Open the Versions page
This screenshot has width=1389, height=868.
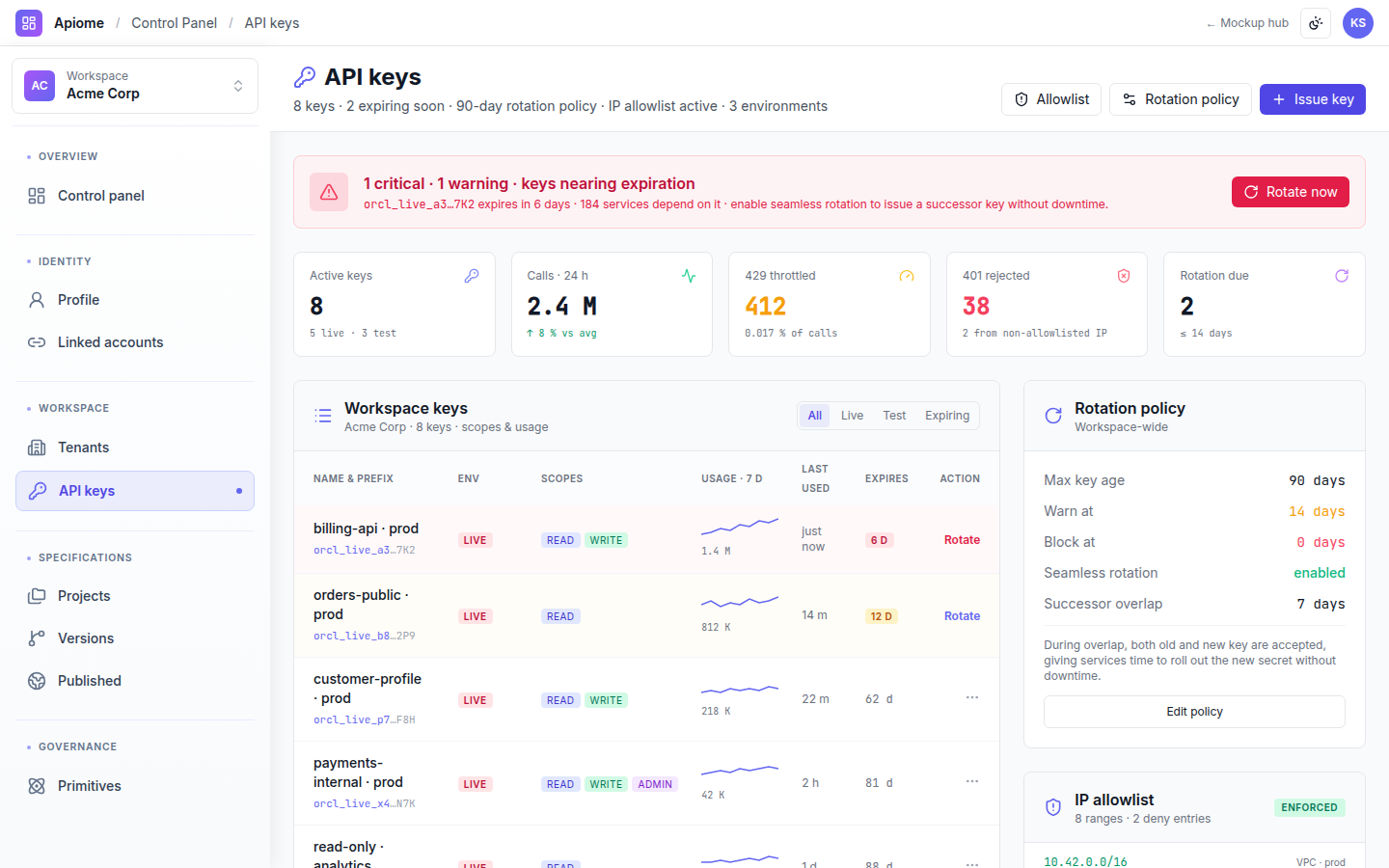[x=135, y=638]
